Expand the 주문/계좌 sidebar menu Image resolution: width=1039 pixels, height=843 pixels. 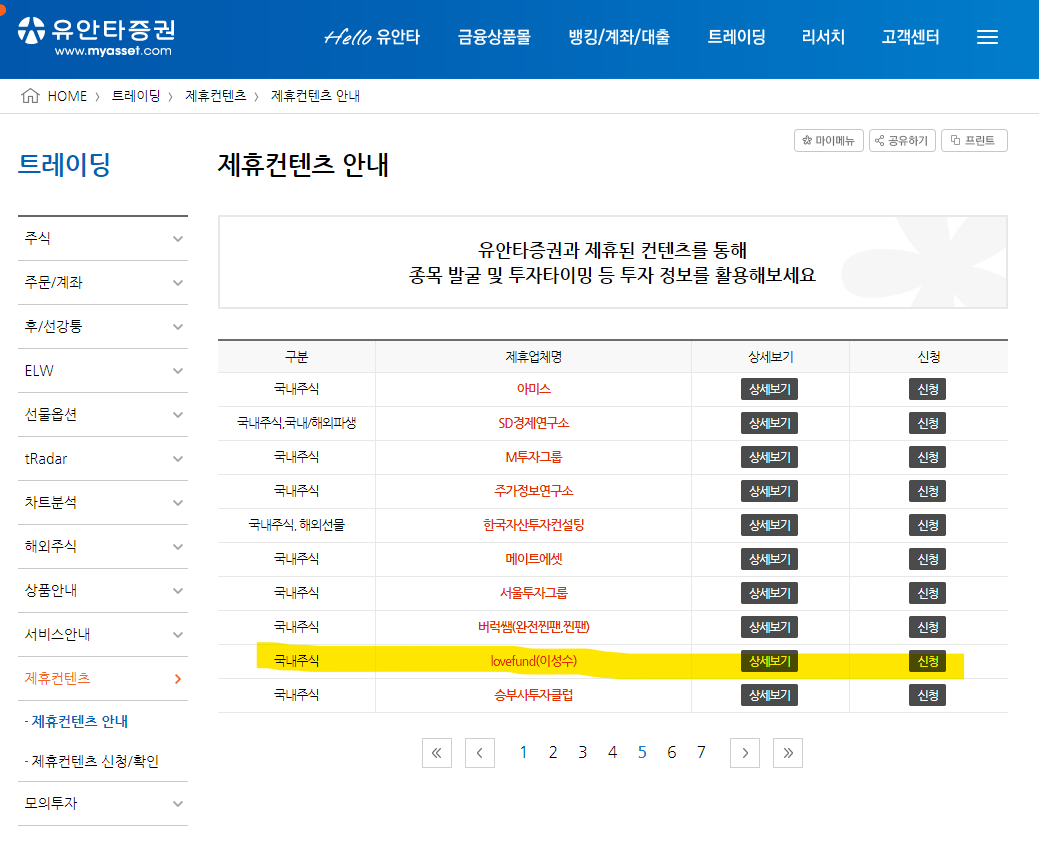(103, 283)
